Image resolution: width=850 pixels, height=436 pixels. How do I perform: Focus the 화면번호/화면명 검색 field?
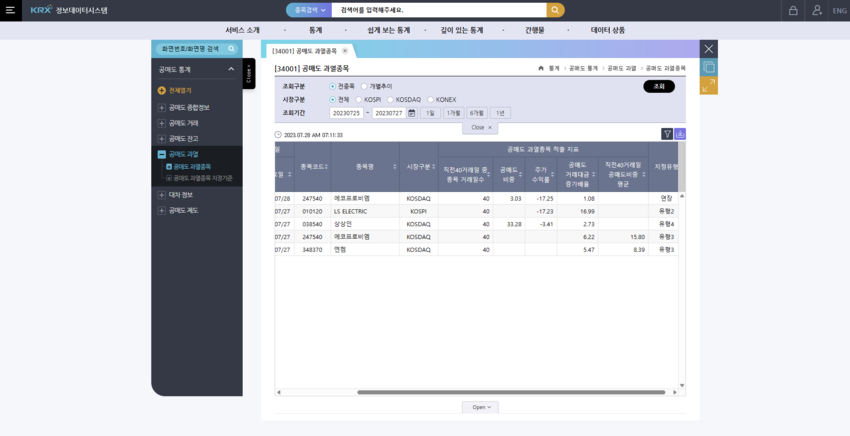coord(191,49)
